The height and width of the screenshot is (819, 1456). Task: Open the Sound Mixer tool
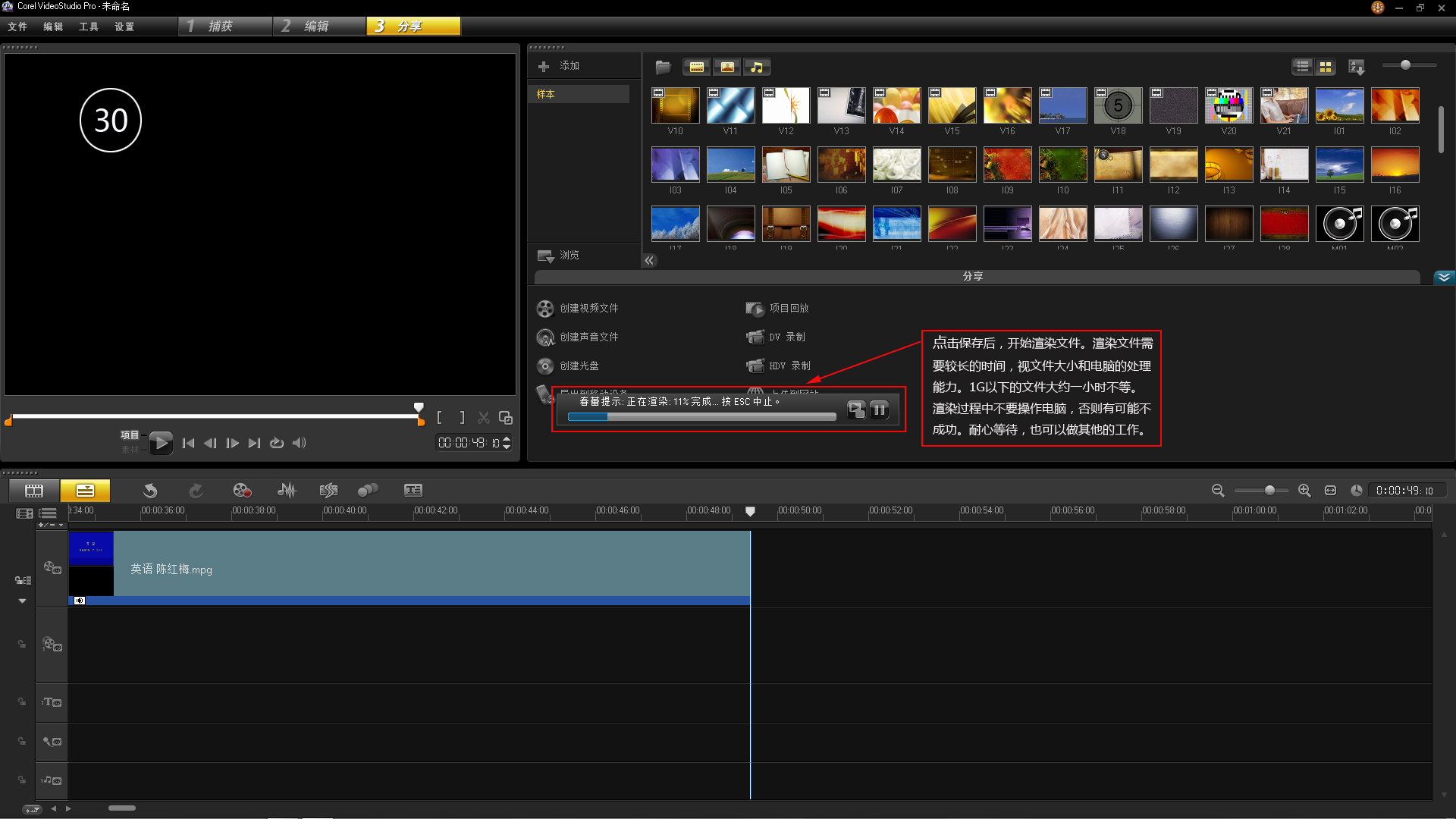coord(287,491)
